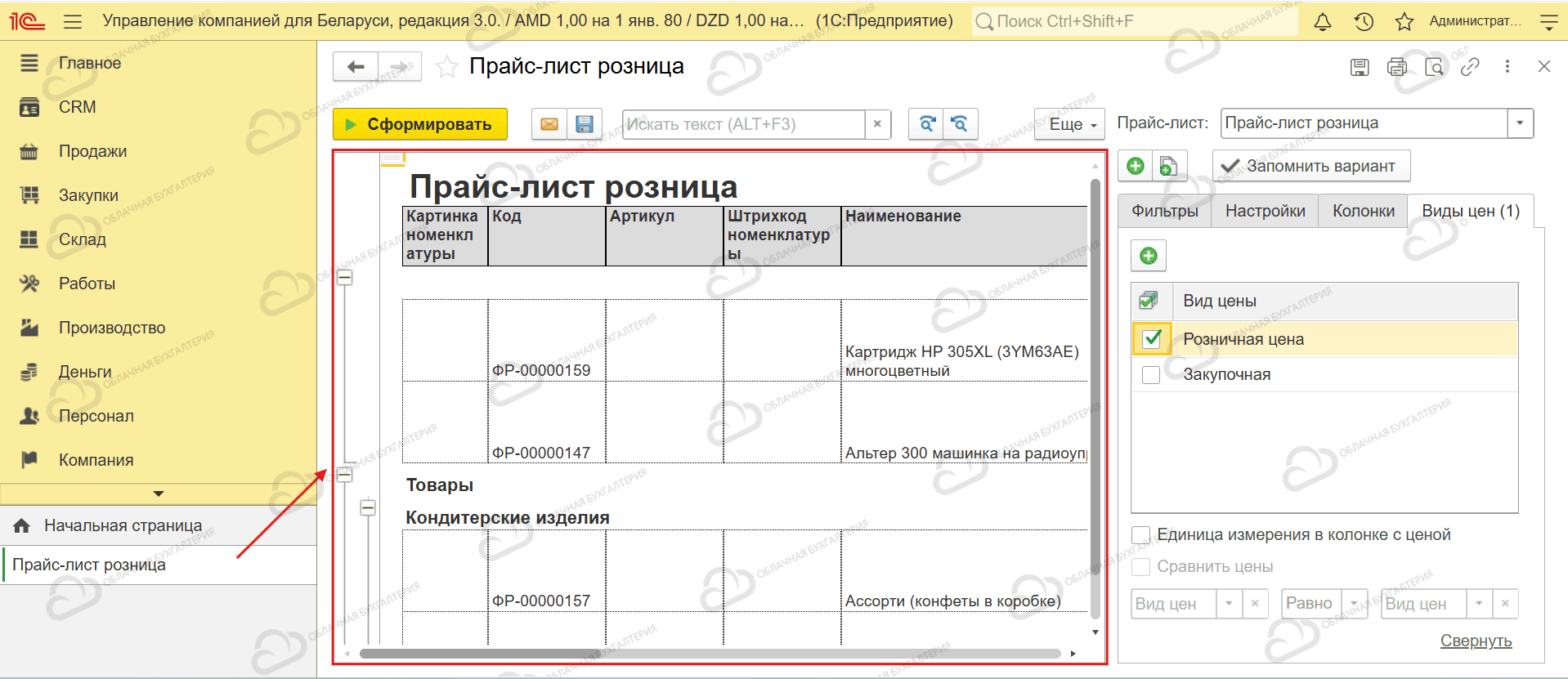The image size is (1568, 679).
Task: Click report horizontal scrollbar
Action: (710, 654)
